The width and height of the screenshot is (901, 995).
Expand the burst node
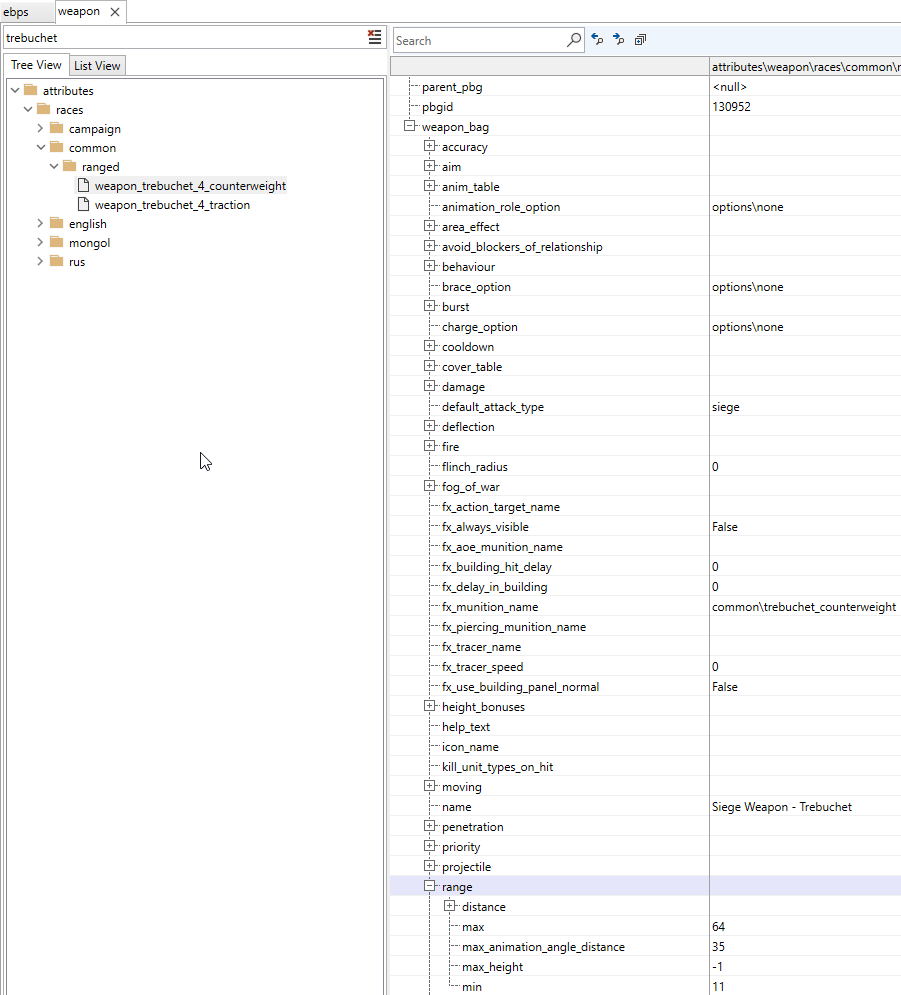(x=430, y=306)
